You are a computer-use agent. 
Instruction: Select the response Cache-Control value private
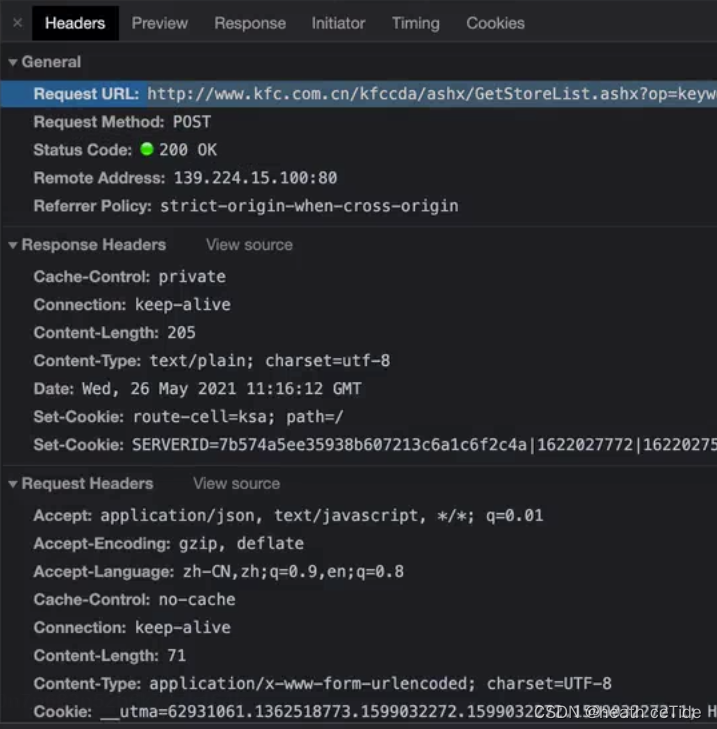pos(192,277)
